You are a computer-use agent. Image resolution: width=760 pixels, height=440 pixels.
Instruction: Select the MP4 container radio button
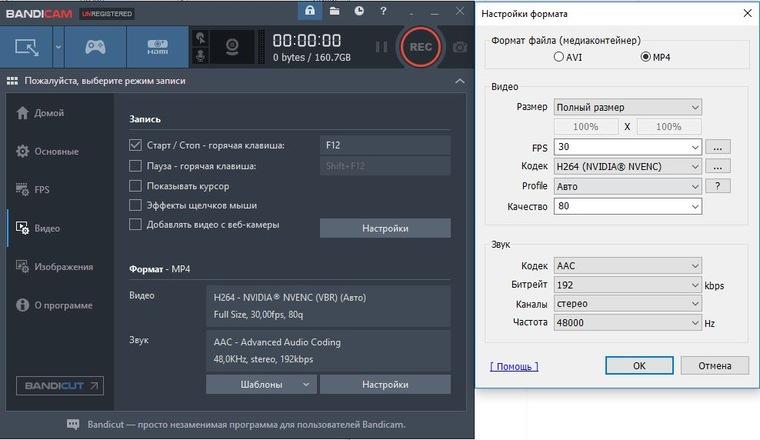tap(646, 57)
